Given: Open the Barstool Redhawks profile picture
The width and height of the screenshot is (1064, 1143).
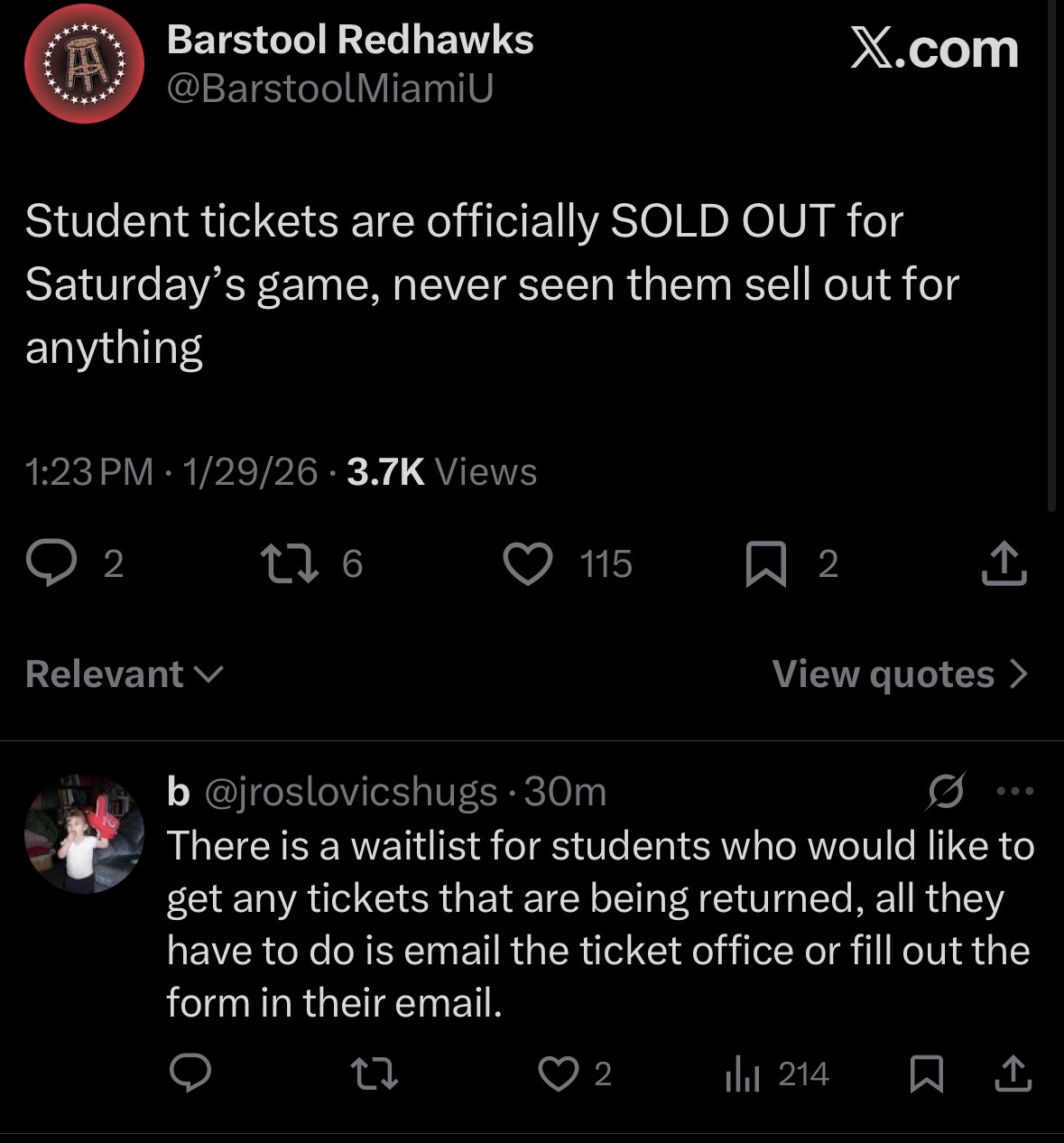Looking at the screenshot, I should [84, 63].
